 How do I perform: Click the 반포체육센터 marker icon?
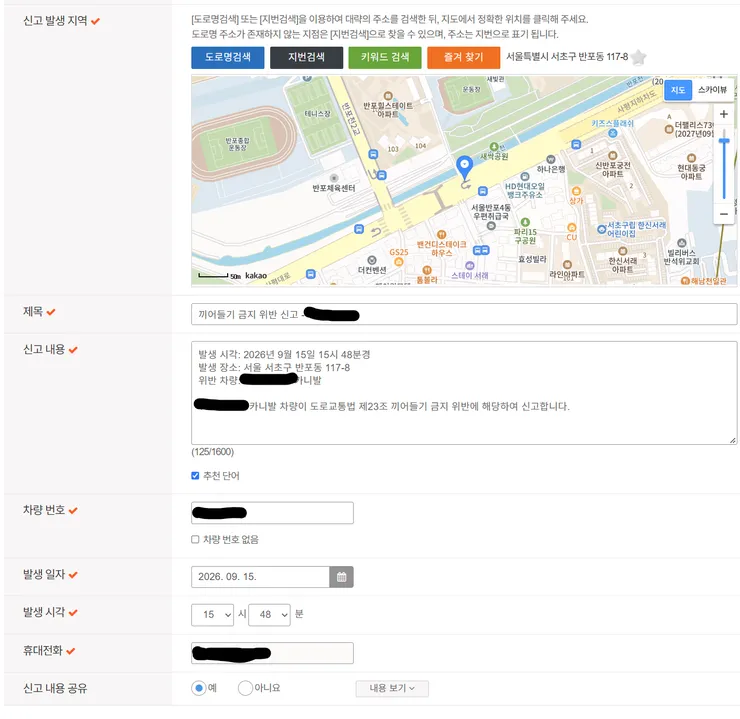[334, 178]
